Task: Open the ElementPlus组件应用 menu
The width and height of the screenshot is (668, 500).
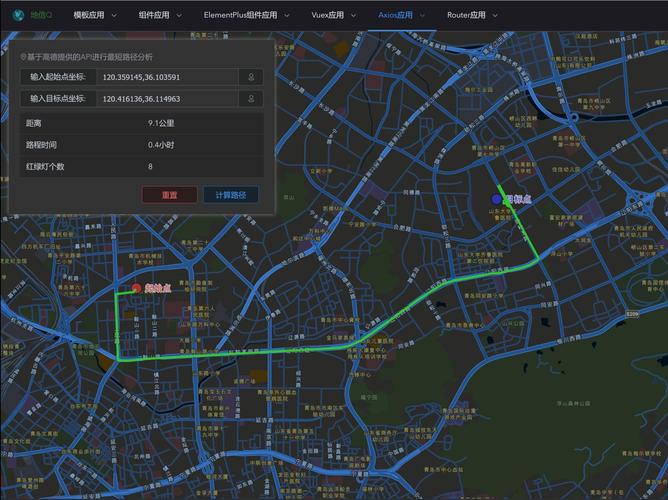Action: [240, 15]
